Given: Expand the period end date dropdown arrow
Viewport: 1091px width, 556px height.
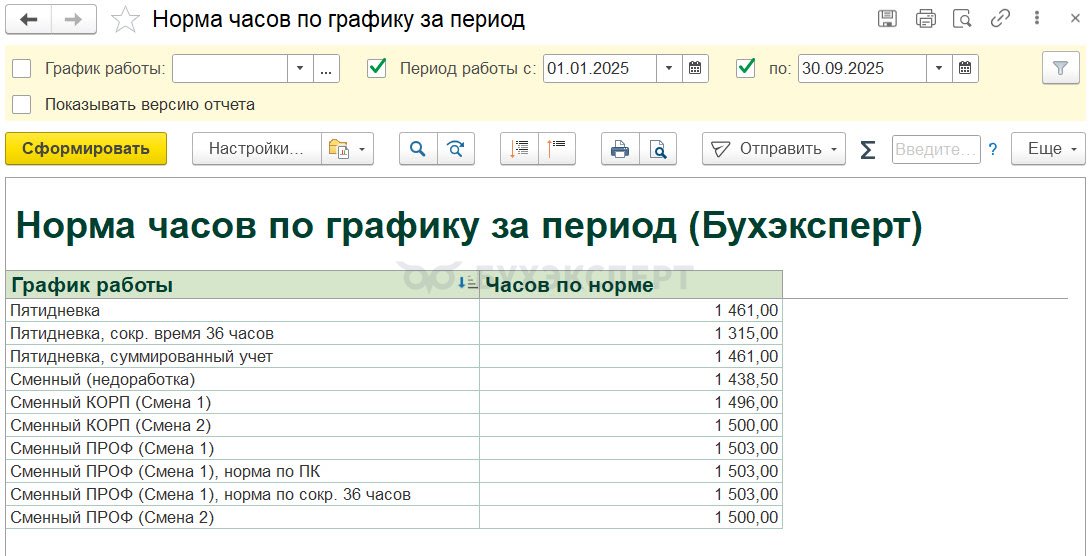Looking at the screenshot, I should (x=939, y=68).
